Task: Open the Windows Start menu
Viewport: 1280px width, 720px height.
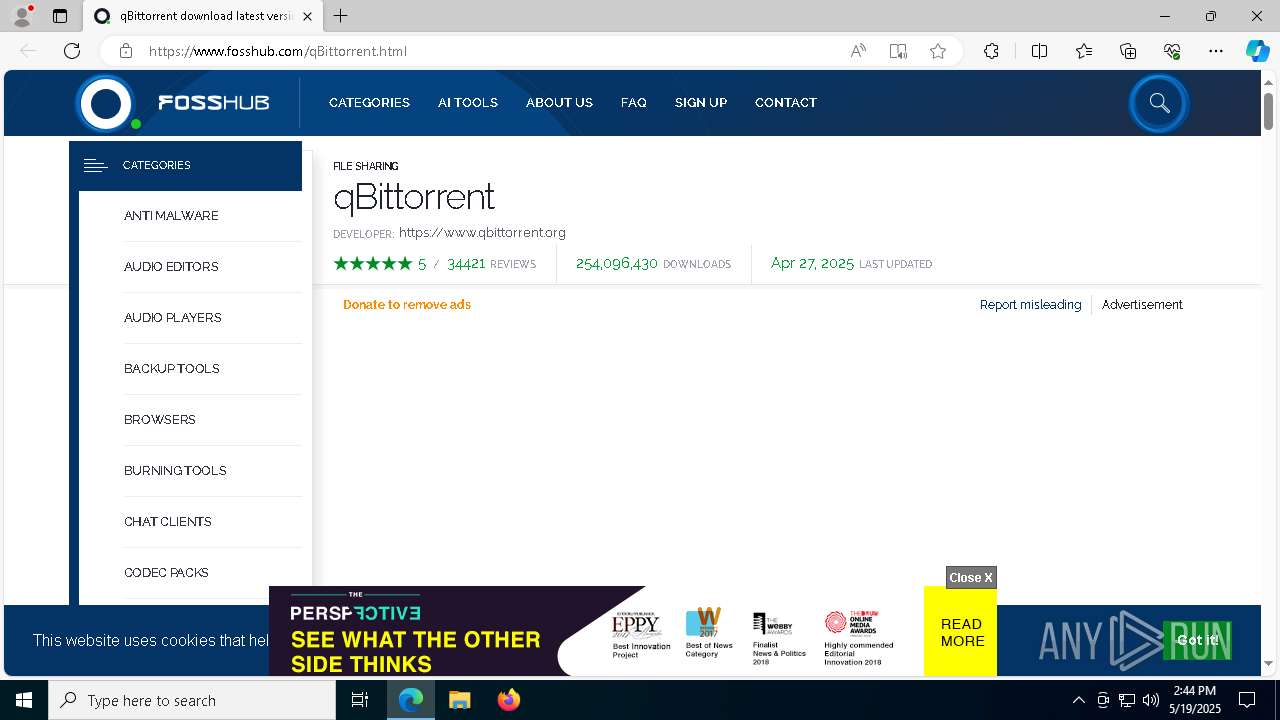Action: tap(24, 700)
